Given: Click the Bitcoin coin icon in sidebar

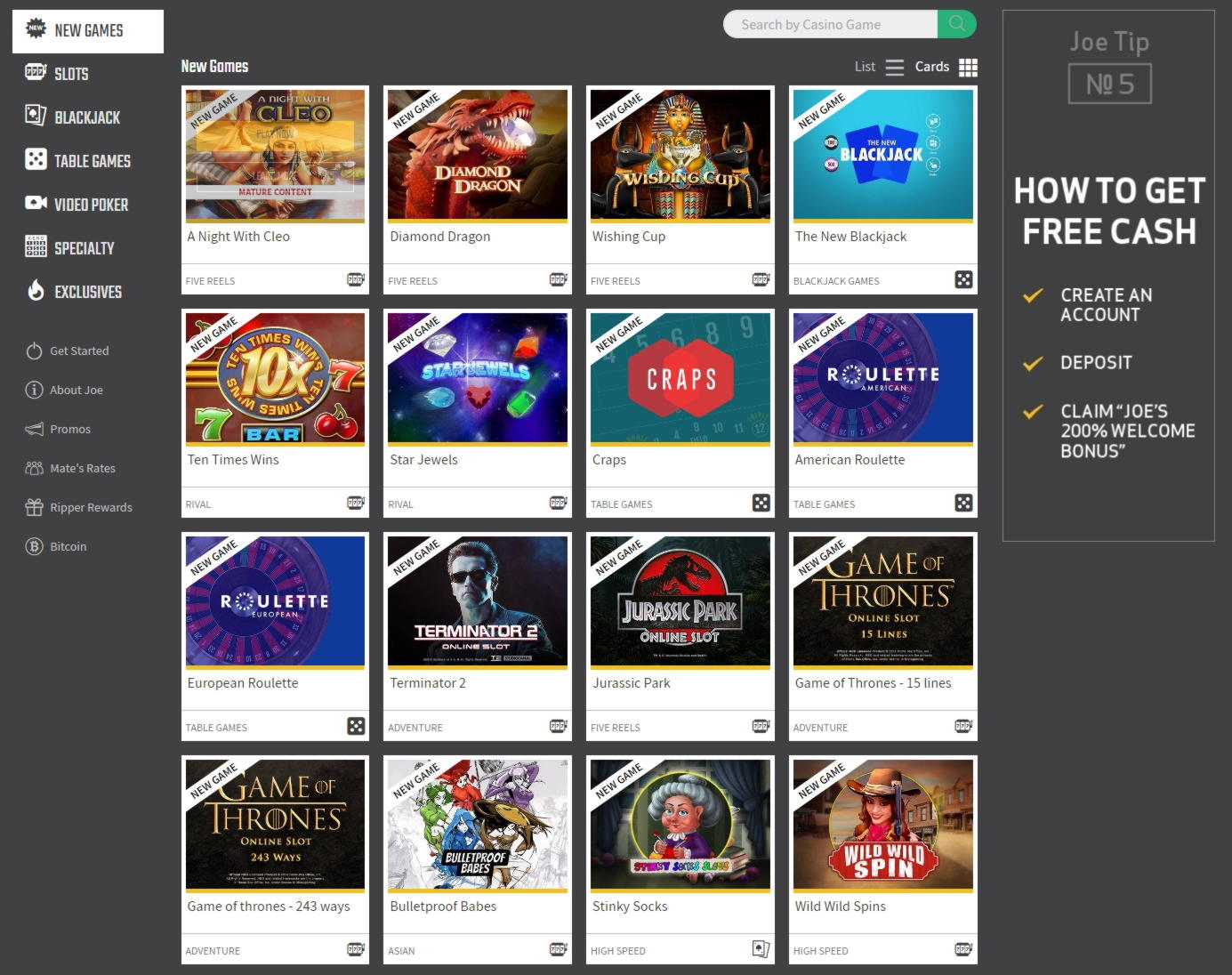Looking at the screenshot, I should pos(34,546).
